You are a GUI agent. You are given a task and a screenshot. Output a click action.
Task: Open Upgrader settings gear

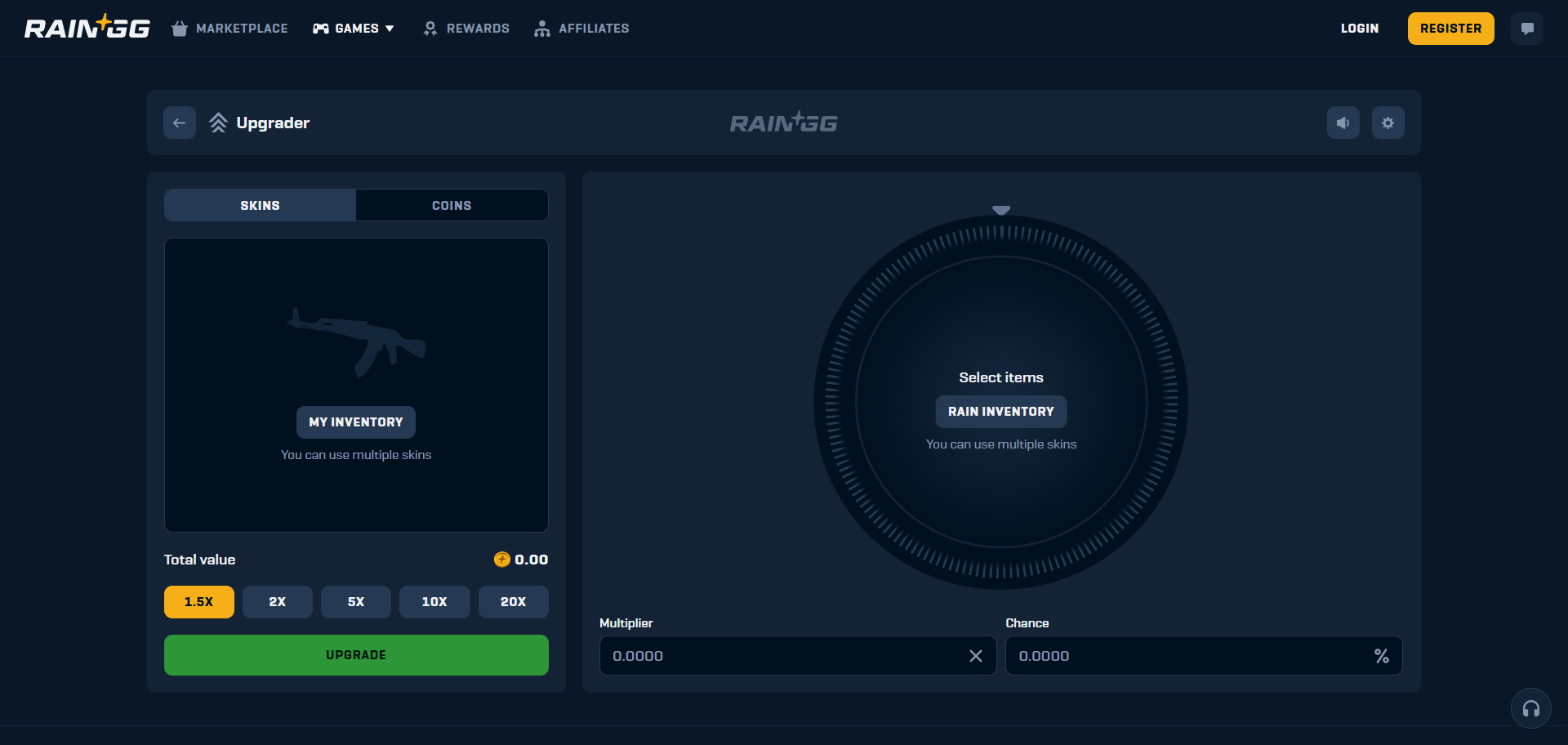[1388, 123]
